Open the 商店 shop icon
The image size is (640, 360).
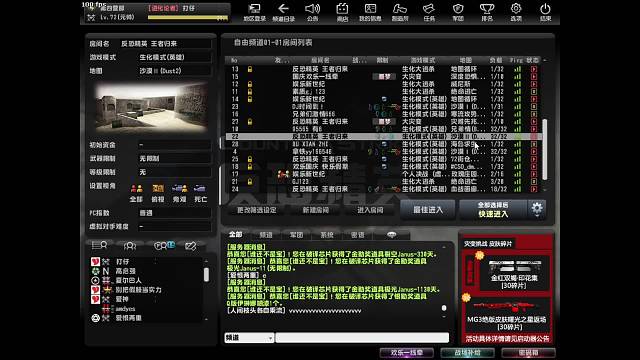(x=342, y=12)
